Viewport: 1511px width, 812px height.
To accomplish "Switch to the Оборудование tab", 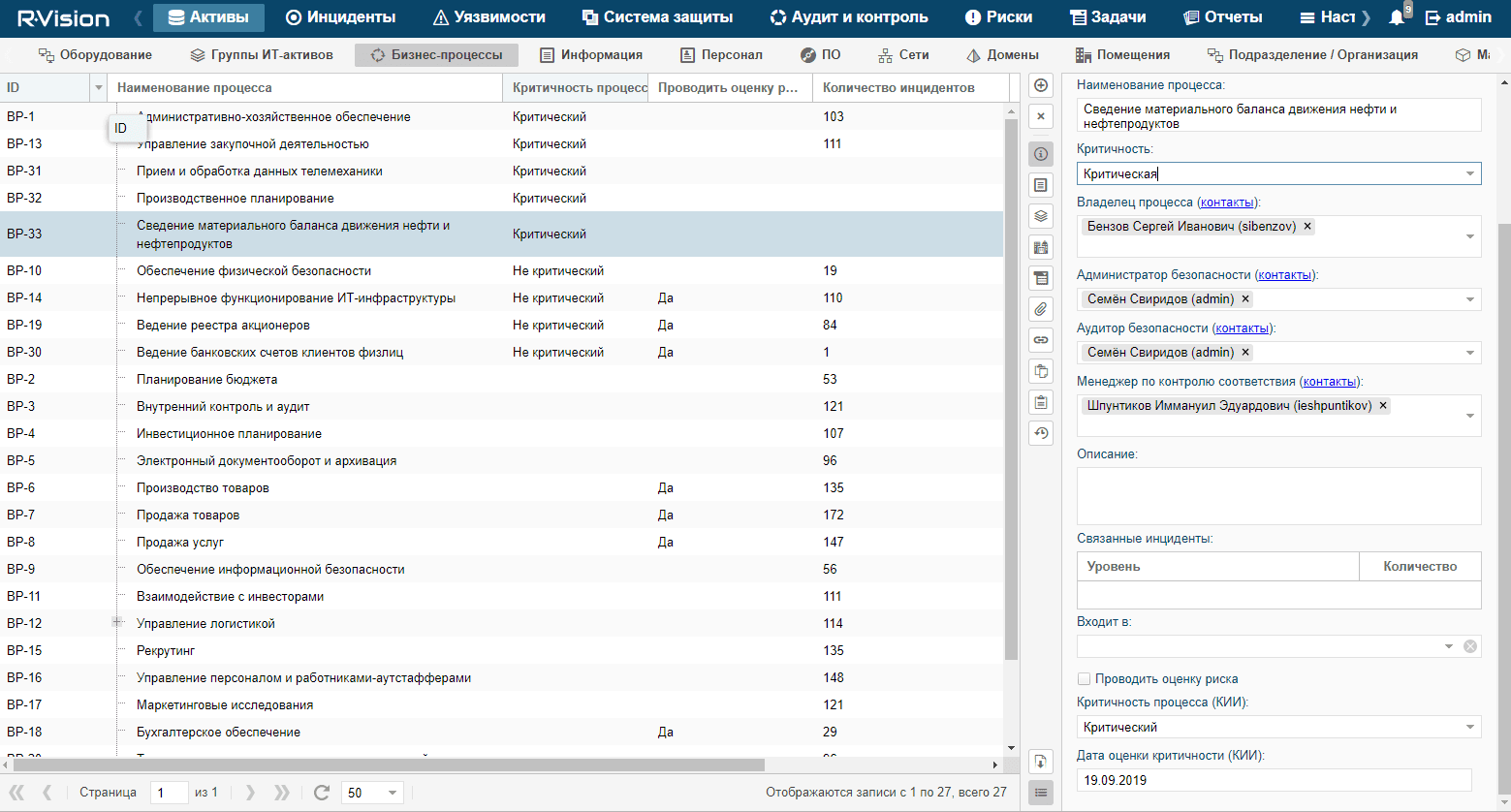I will 95,55.
